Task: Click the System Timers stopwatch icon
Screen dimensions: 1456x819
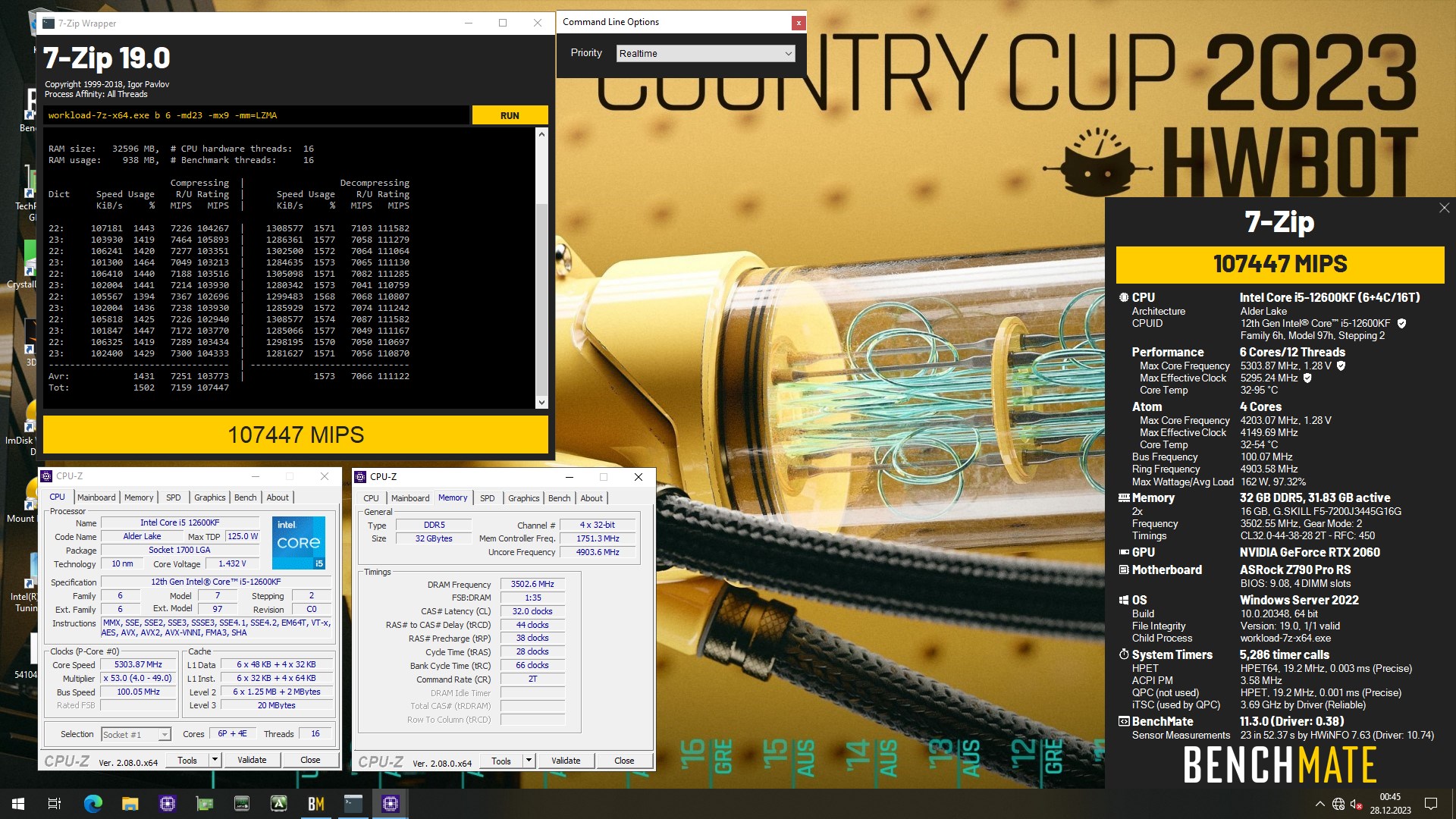Action: 1124,654
